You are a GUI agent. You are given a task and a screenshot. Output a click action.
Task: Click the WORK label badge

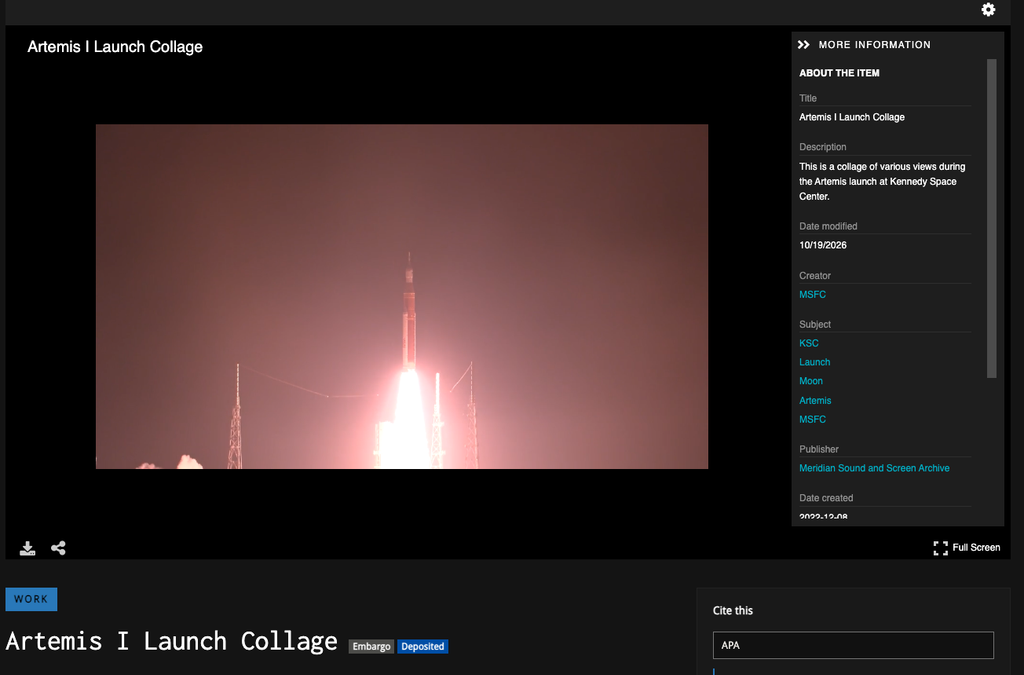point(31,599)
